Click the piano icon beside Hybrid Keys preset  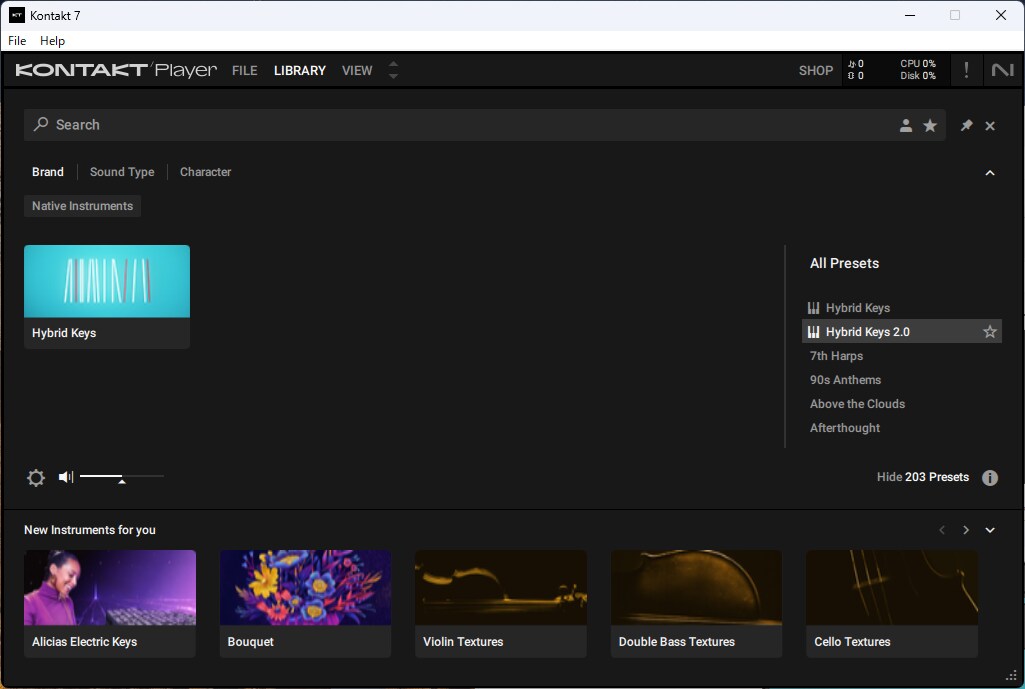814,308
